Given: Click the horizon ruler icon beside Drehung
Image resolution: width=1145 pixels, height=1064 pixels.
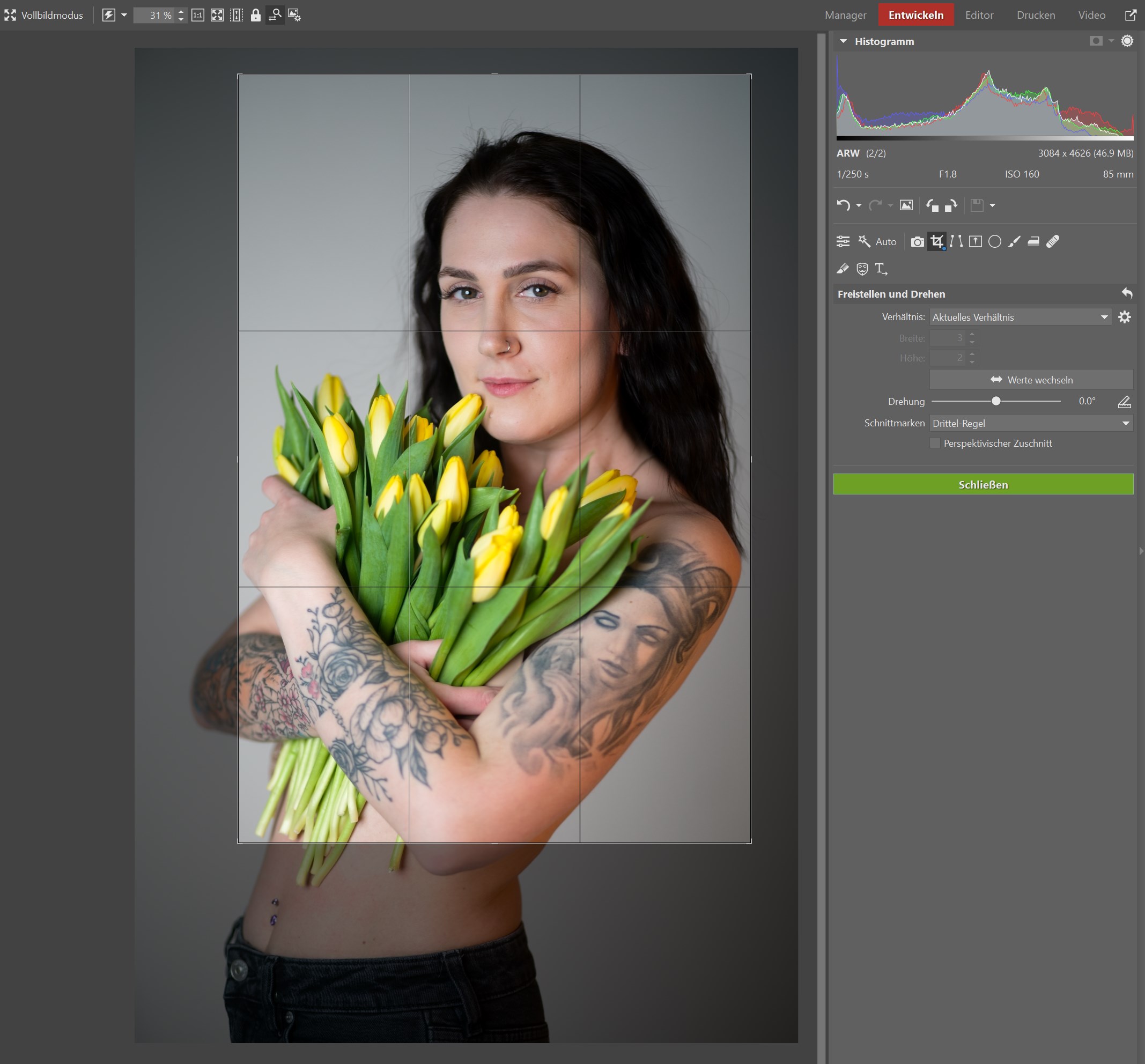Looking at the screenshot, I should click(1124, 401).
